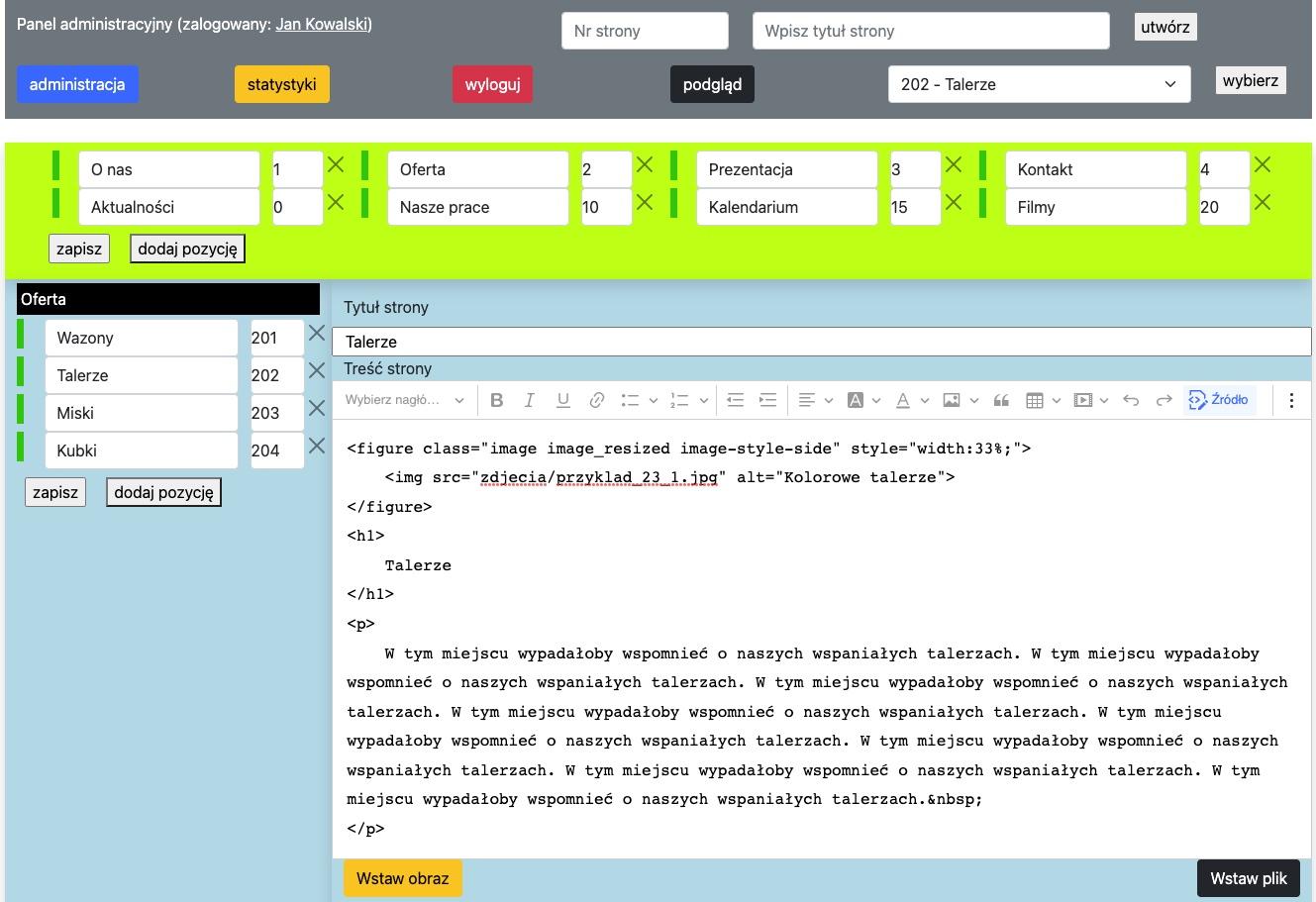Image resolution: width=1316 pixels, height=902 pixels.
Task: Open the statystyki section
Action: 282,84
